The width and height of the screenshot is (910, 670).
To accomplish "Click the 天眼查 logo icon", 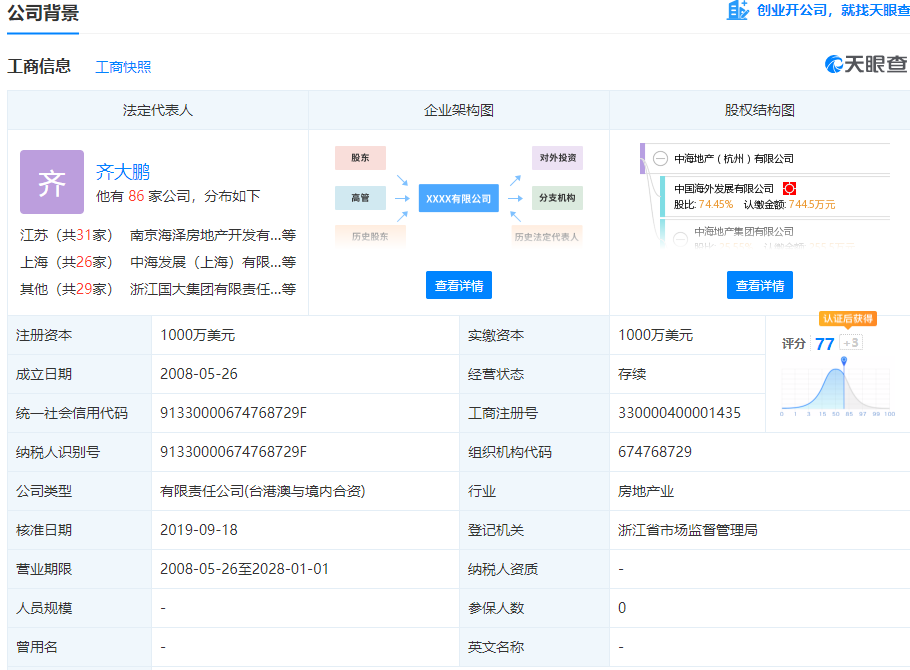I will [834, 64].
